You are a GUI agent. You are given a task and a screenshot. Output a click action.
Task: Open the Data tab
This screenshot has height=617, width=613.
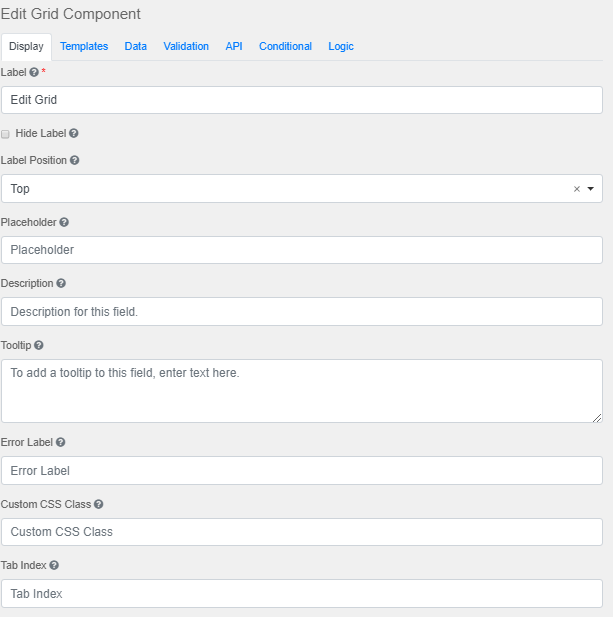[136, 46]
